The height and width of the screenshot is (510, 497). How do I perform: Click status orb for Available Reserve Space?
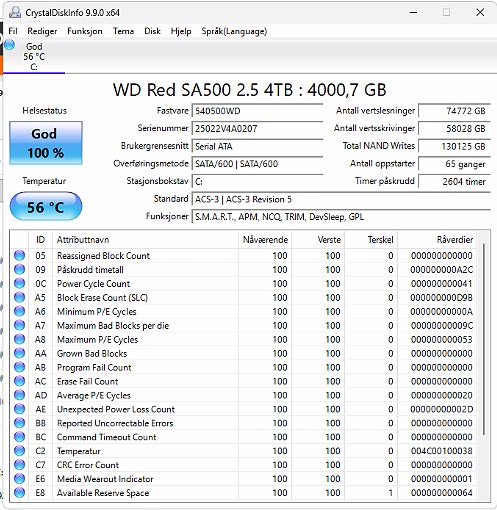20,493
